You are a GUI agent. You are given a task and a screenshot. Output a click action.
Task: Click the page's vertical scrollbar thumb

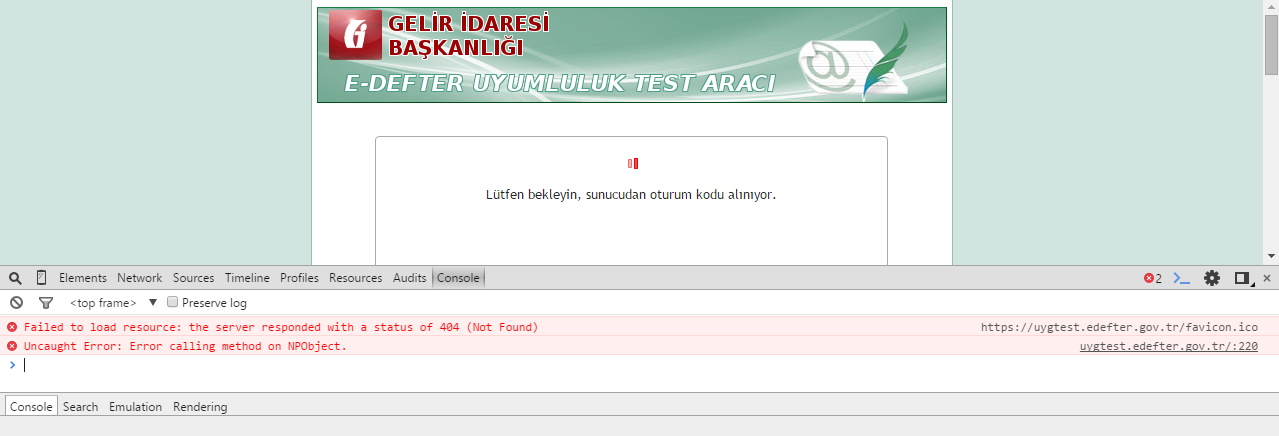pos(1271,45)
